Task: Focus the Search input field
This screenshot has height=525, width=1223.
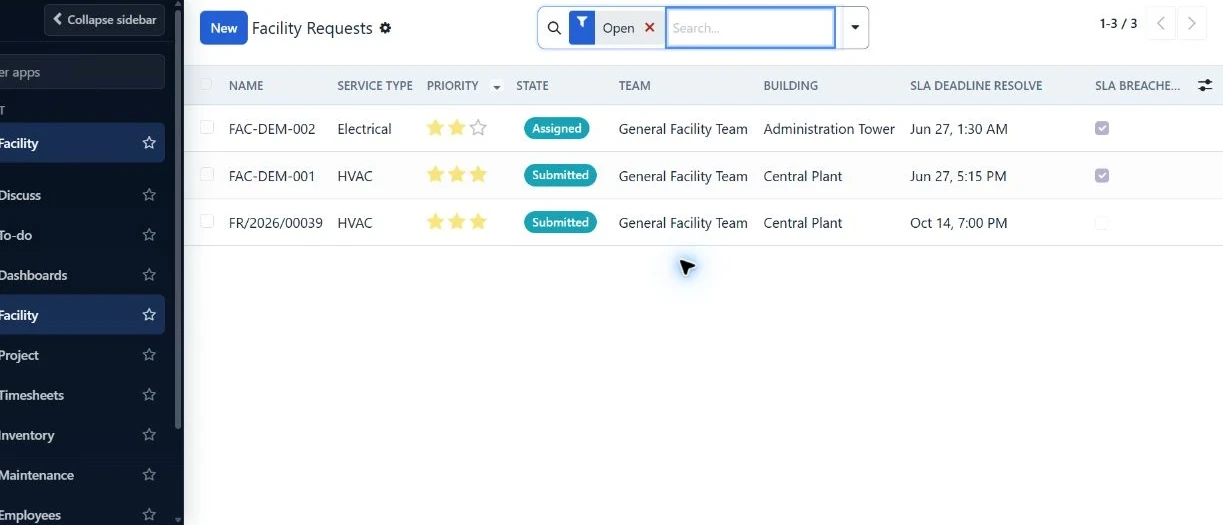Action: (x=750, y=28)
